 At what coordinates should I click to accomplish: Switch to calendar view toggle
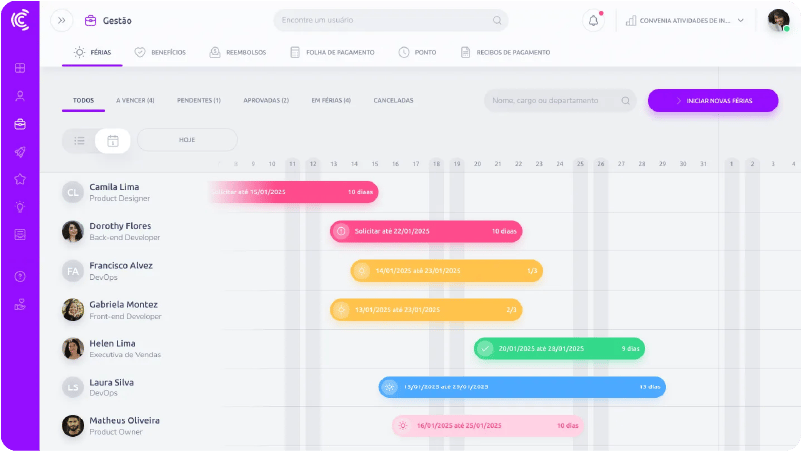point(113,141)
